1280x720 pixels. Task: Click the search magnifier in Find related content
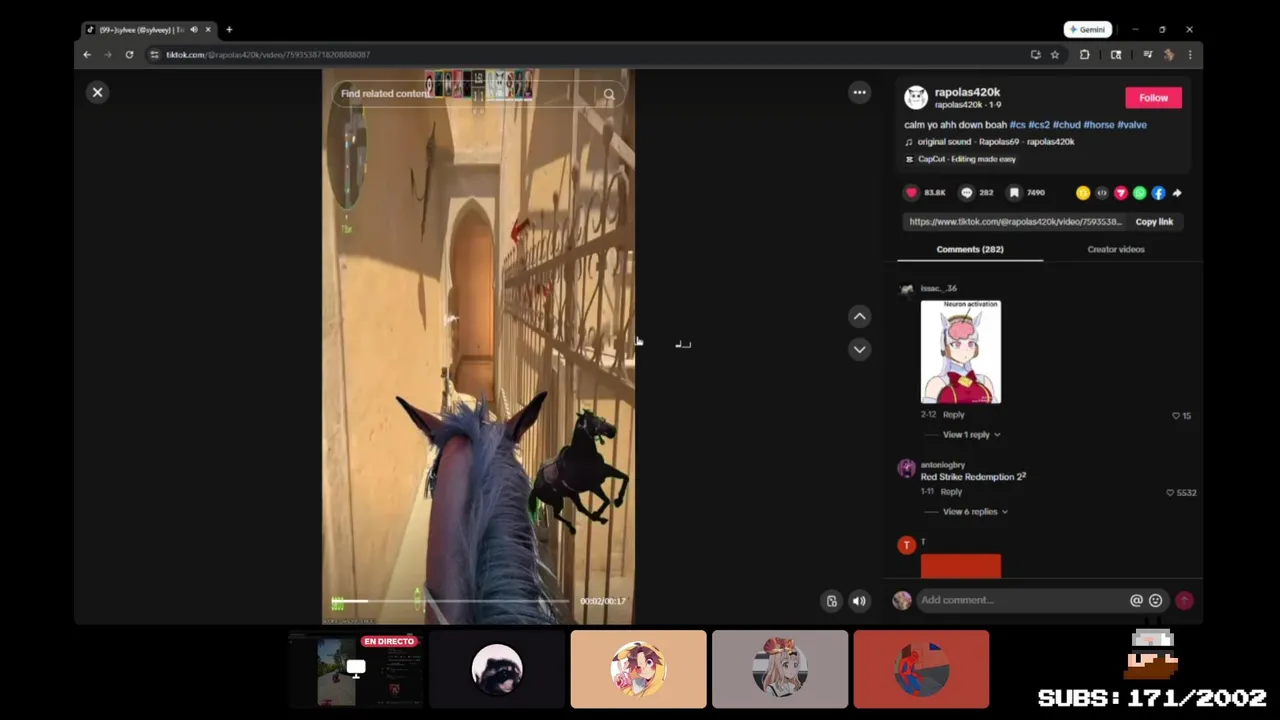click(x=608, y=94)
